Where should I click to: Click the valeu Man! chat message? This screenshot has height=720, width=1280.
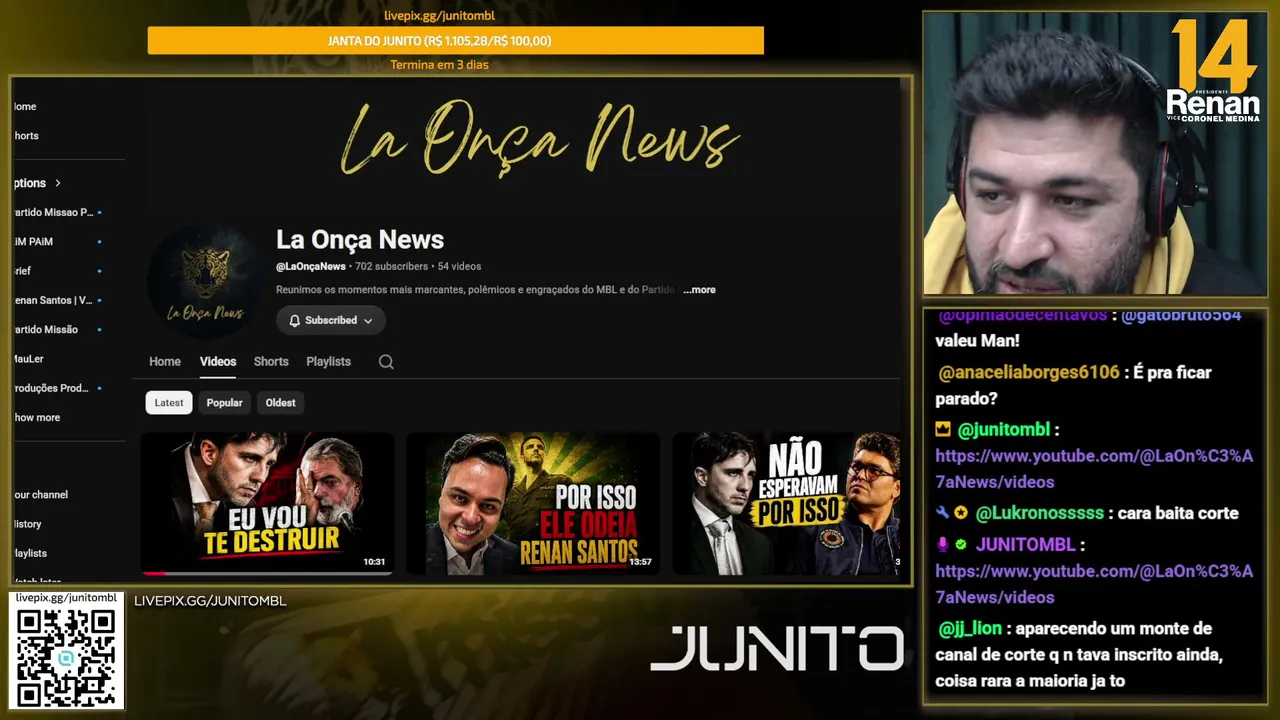pyautogui.click(x=977, y=341)
